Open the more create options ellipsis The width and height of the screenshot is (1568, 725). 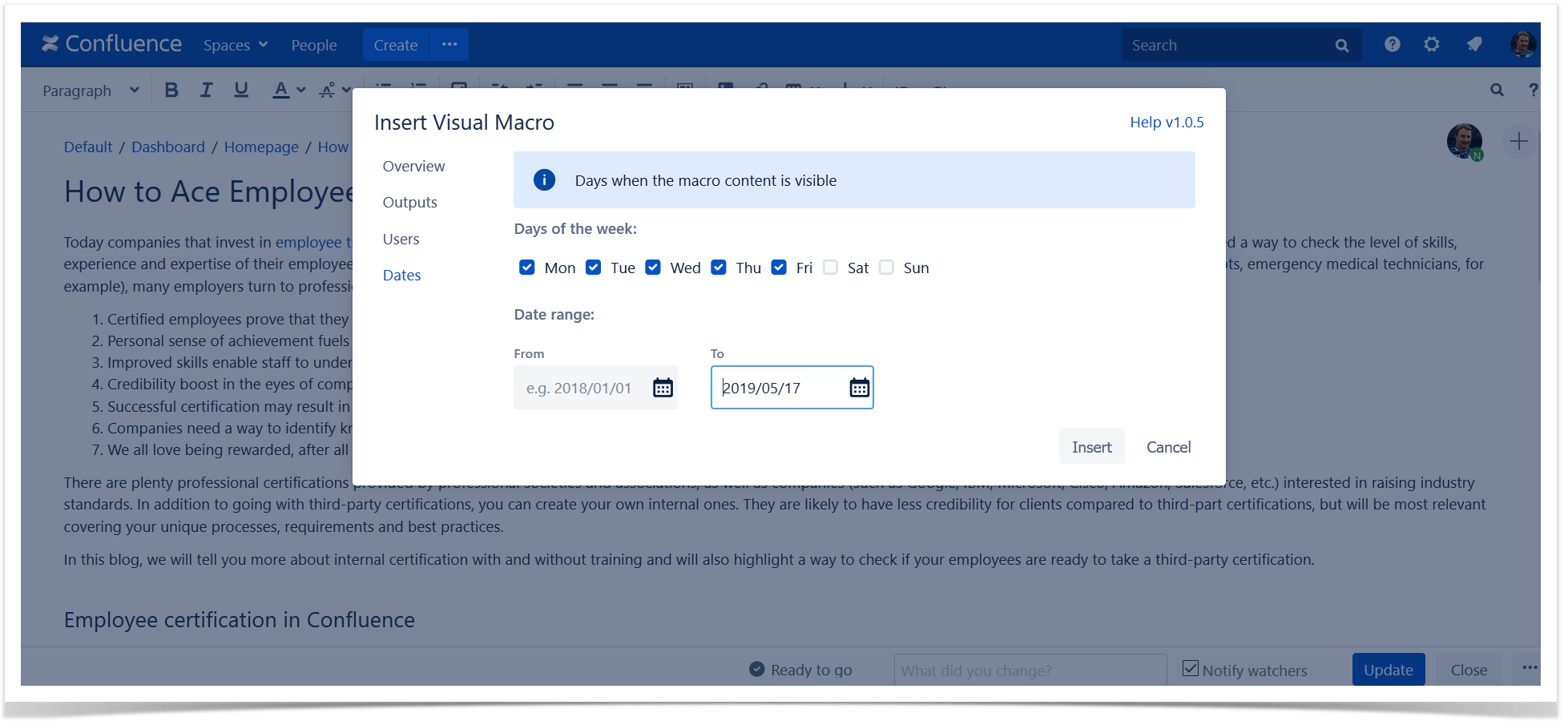click(449, 45)
